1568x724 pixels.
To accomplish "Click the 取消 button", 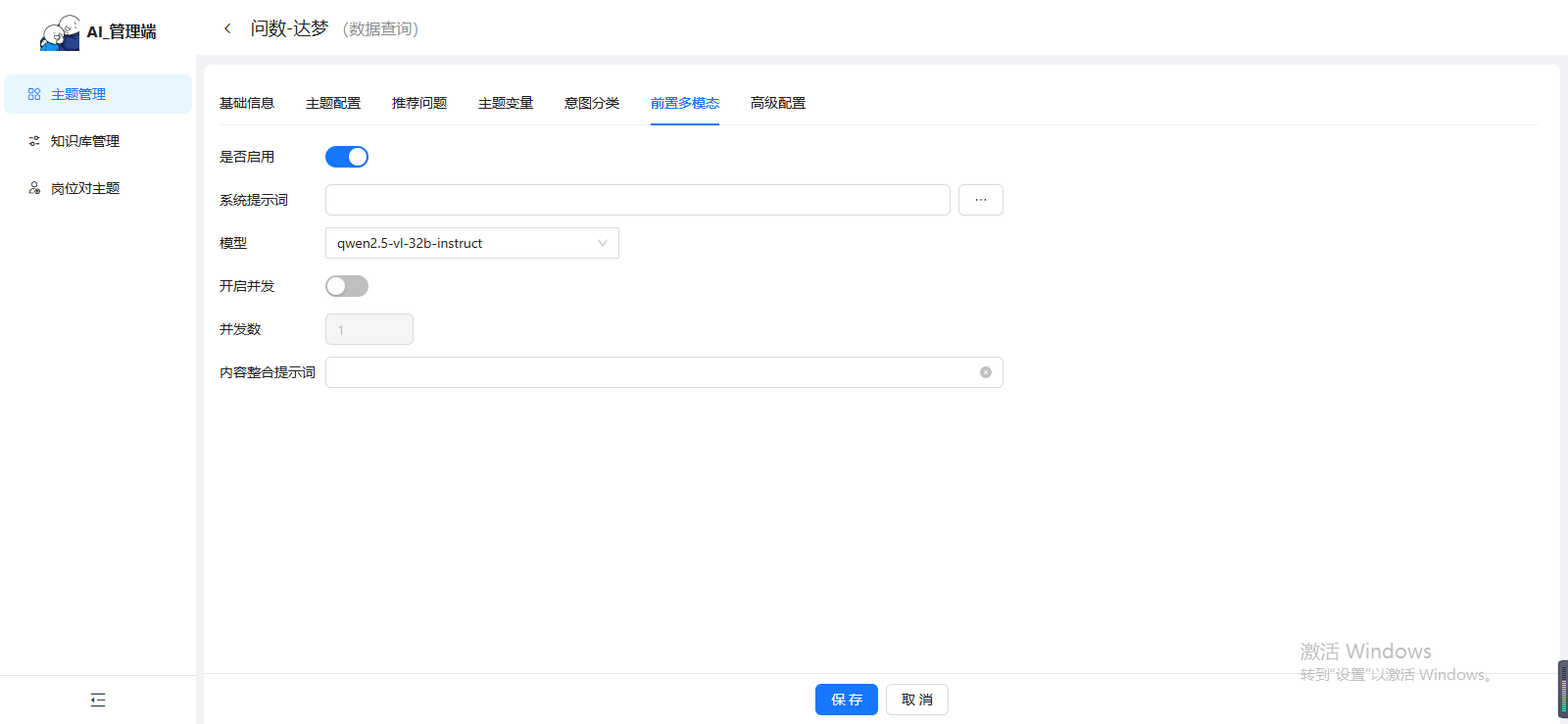I will pyautogui.click(x=916, y=700).
